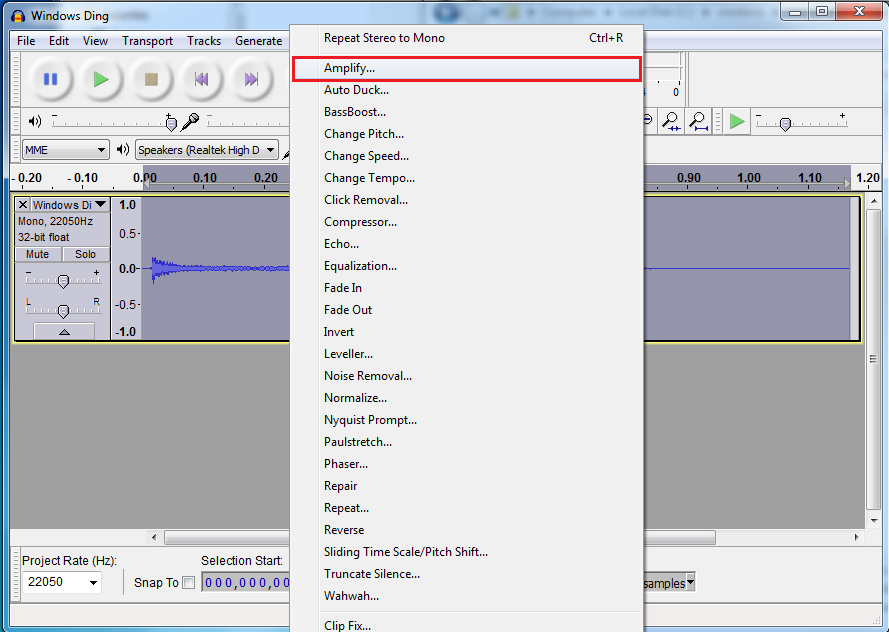Image resolution: width=889 pixels, height=632 pixels.
Task: Click the Fit Project zoom icon
Action: click(x=699, y=121)
